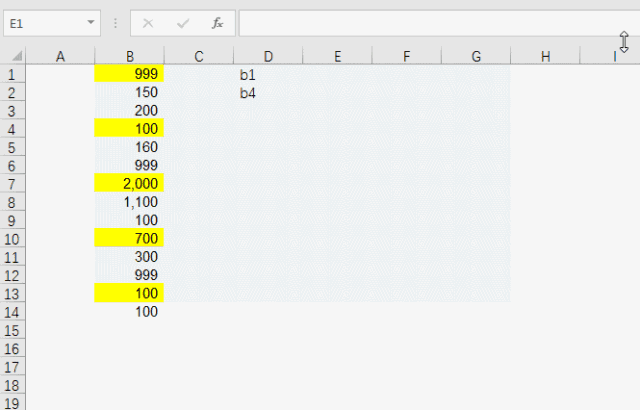Viewport: 640px width, 410px height.
Task: Click the Enter checkmark icon in formula bar
Action: tap(182, 23)
